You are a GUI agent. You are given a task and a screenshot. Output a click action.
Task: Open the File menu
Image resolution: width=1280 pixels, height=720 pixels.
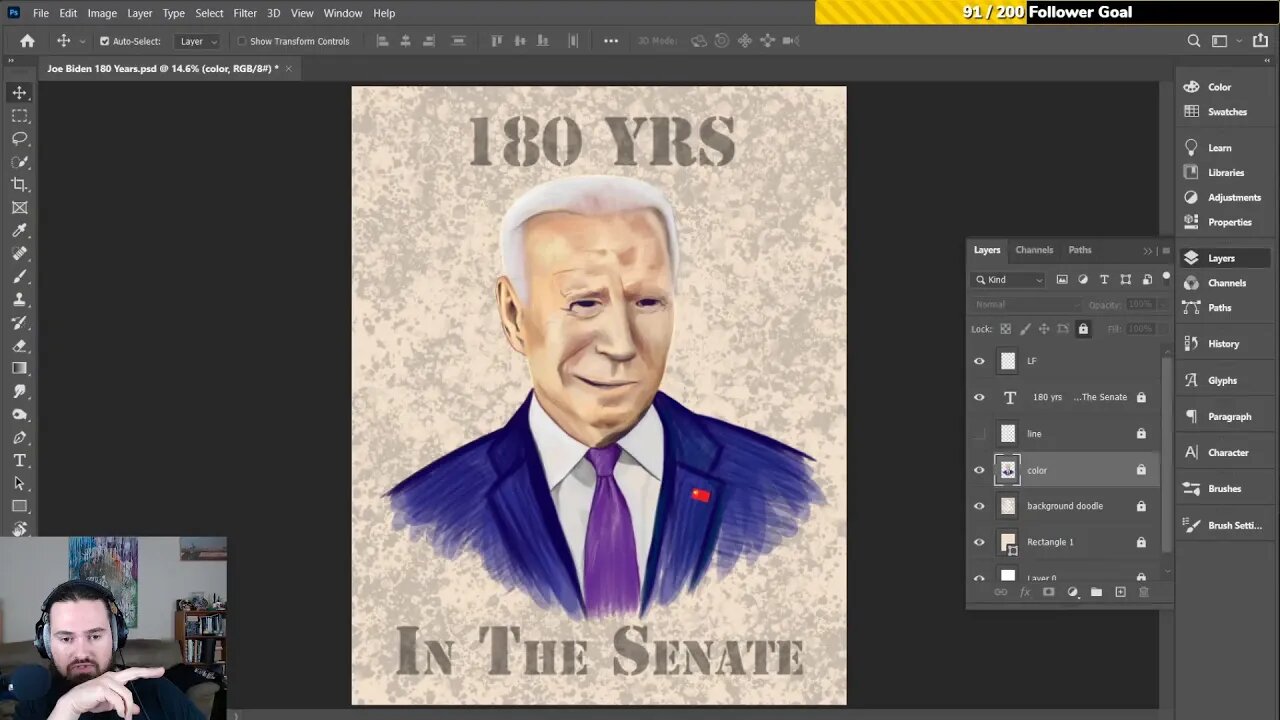pyautogui.click(x=41, y=13)
